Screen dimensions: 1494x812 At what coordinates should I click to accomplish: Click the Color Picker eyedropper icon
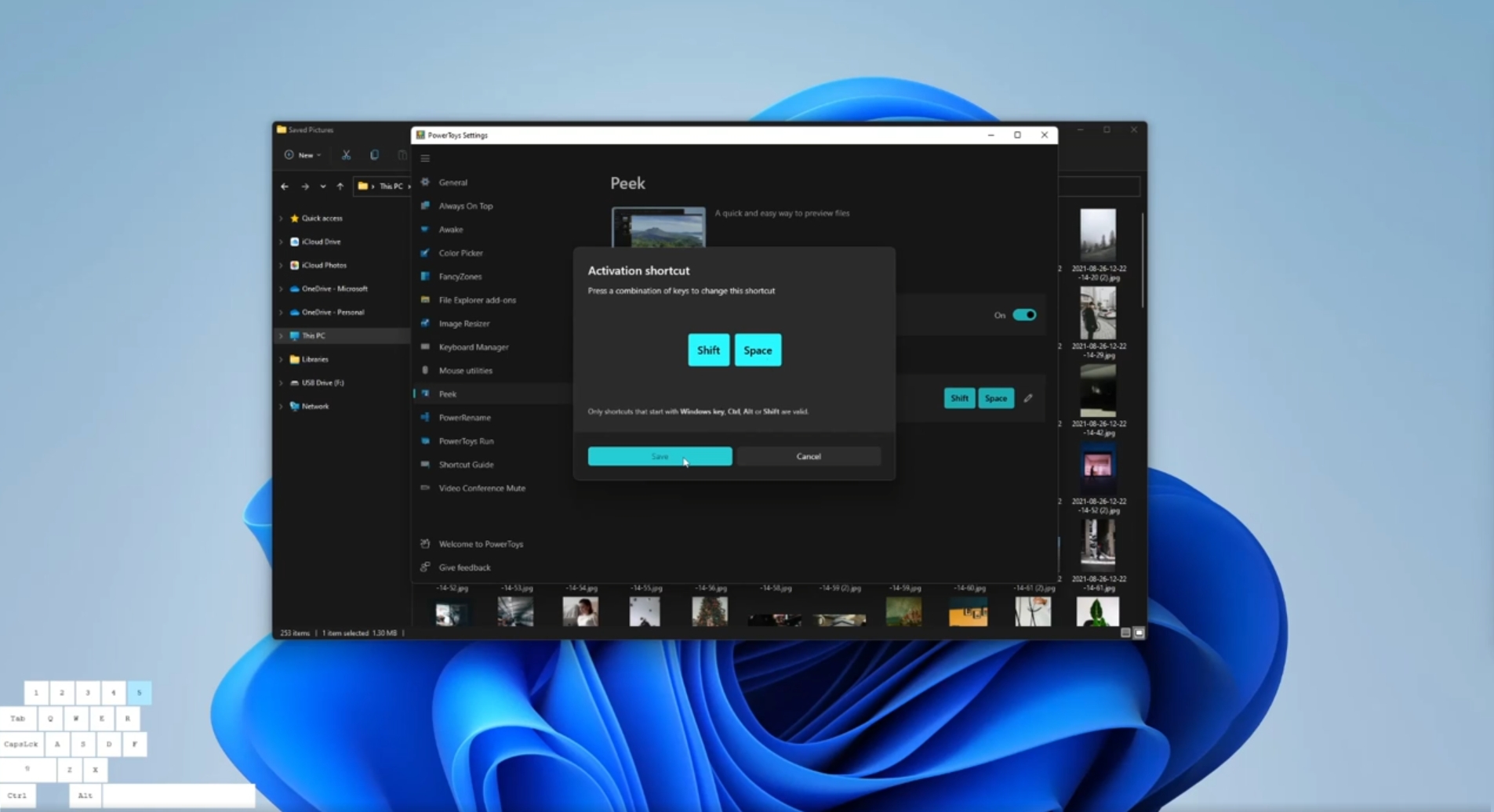(425, 252)
